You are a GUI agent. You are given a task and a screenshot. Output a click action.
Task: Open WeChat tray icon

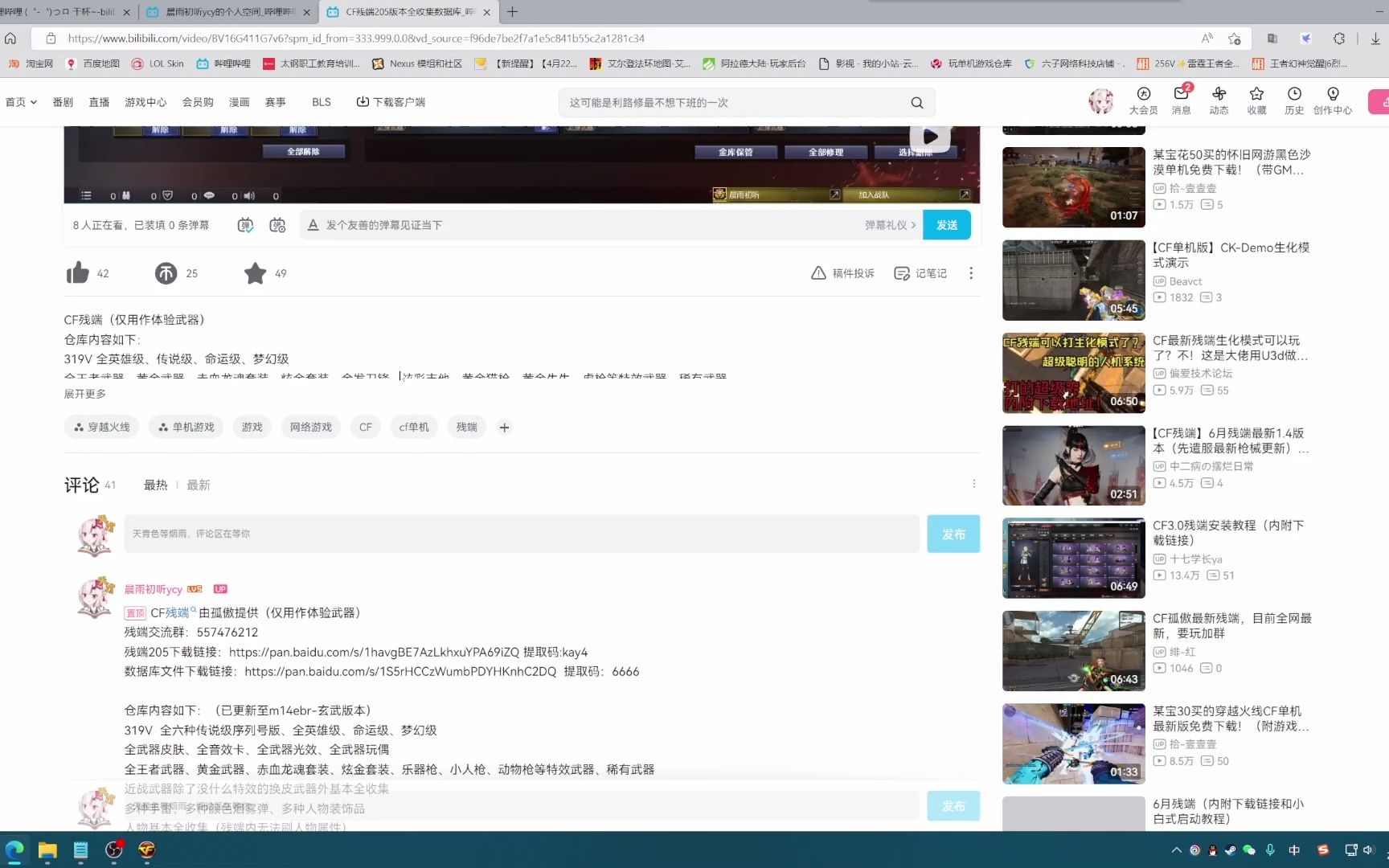coord(1249,850)
